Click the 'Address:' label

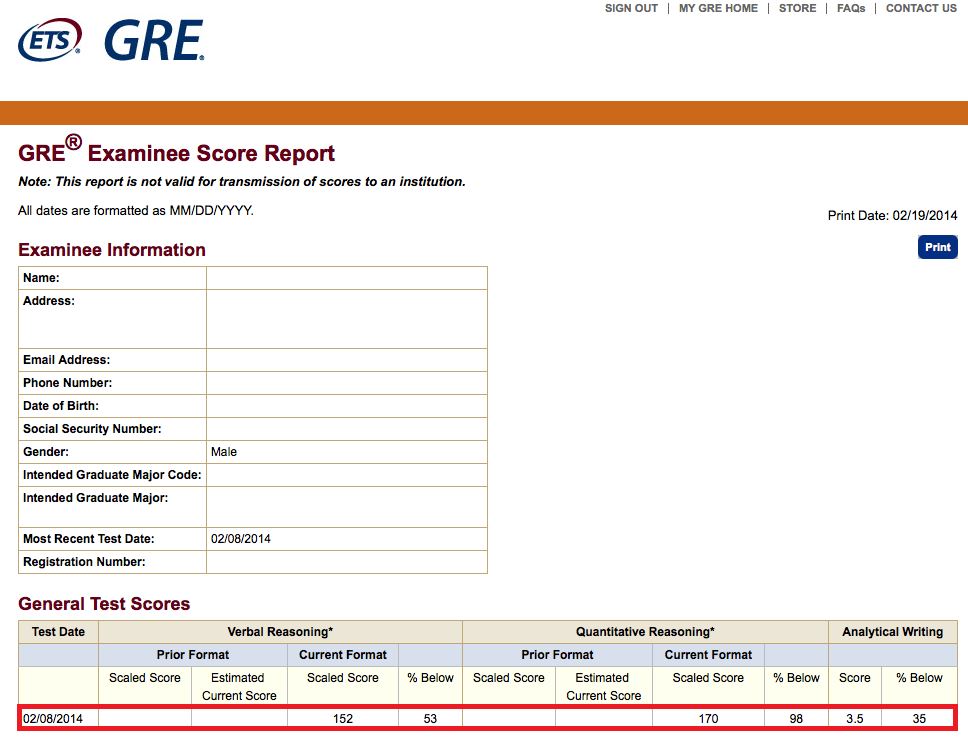49,301
